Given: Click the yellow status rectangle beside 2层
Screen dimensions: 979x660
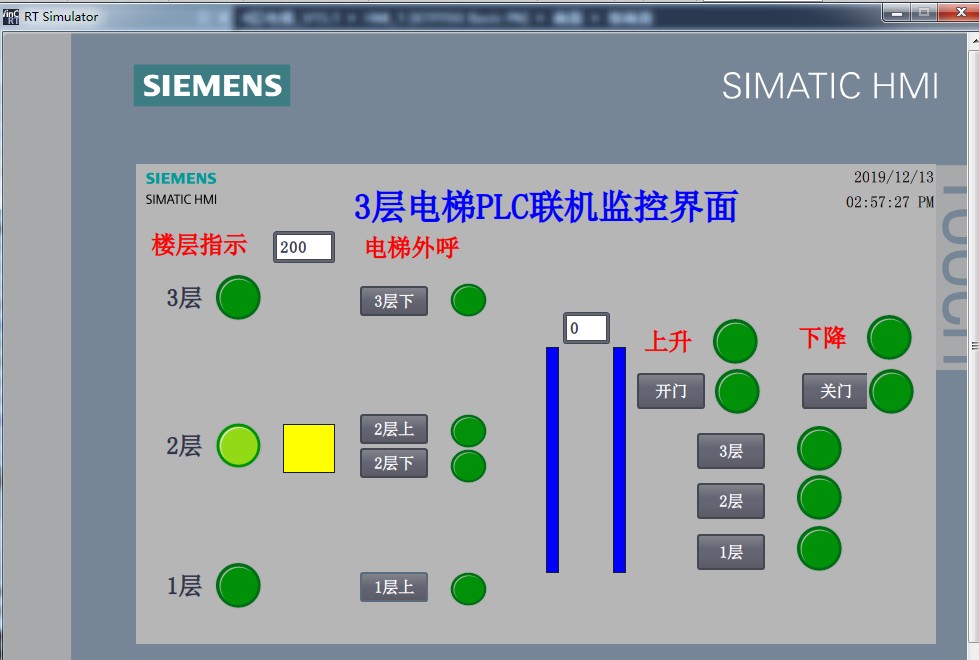Looking at the screenshot, I should 306,446.
